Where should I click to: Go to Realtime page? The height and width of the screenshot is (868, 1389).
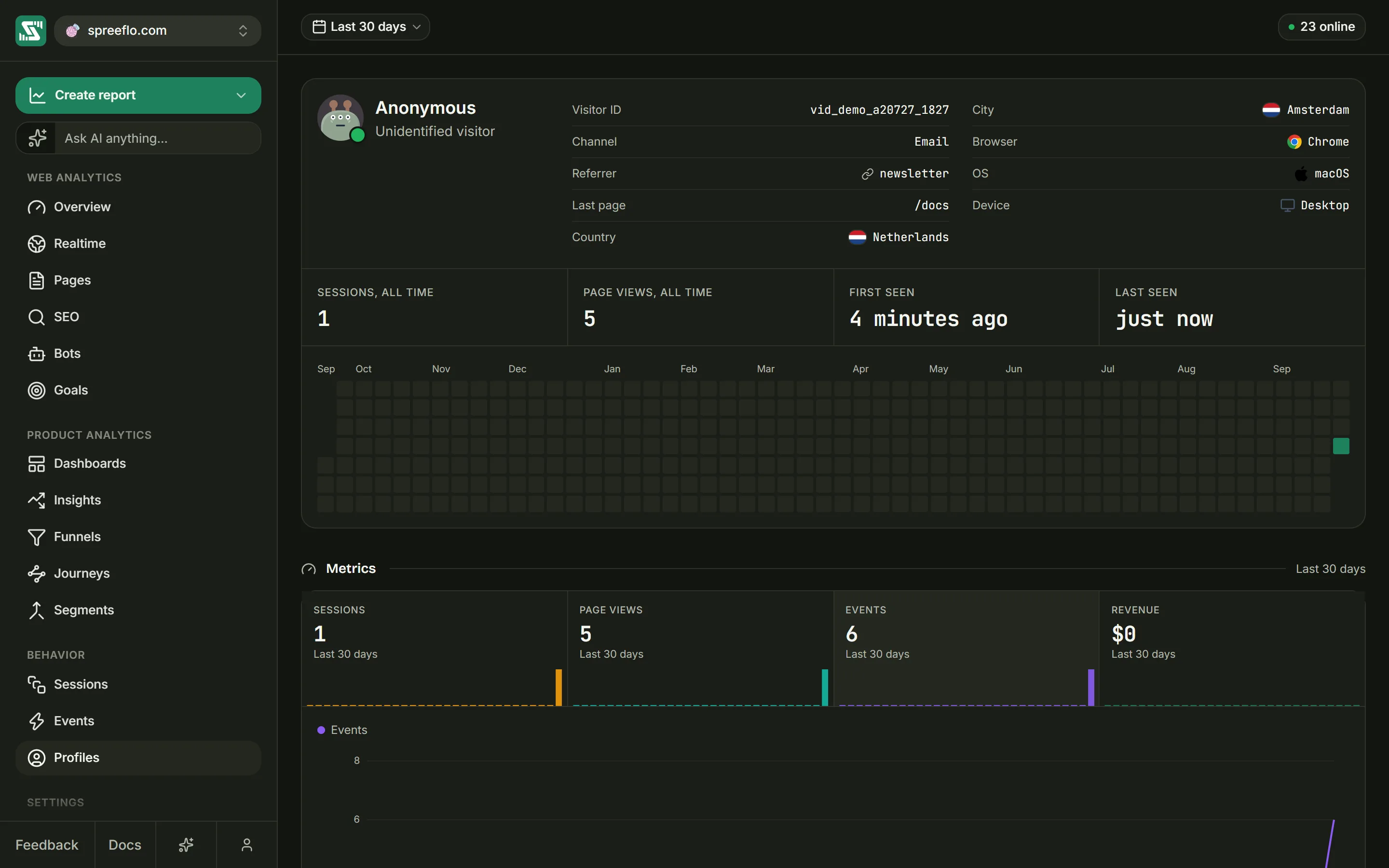click(x=138, y=244)
